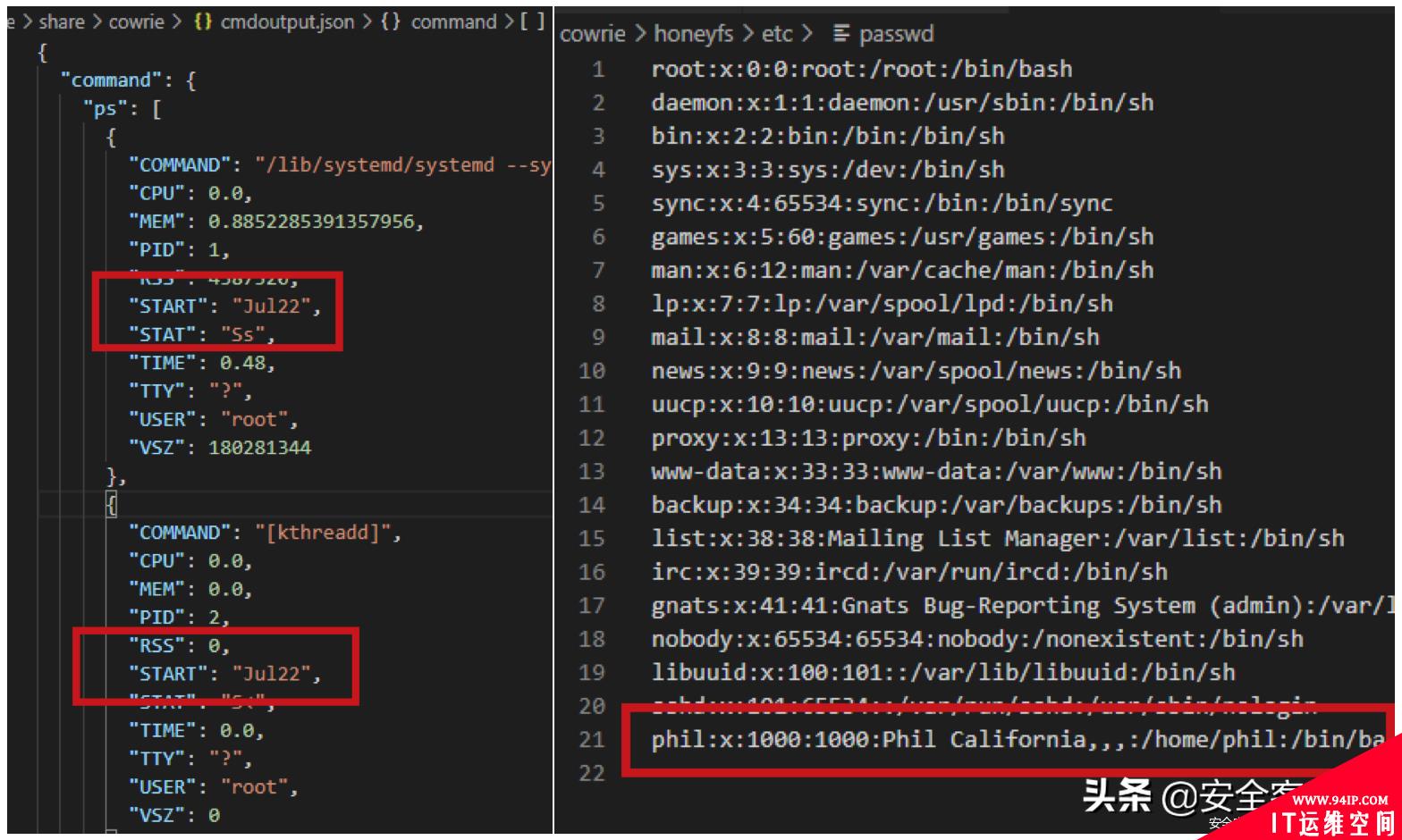Click the news:x:9:9 passwd line

coord(916,371)
